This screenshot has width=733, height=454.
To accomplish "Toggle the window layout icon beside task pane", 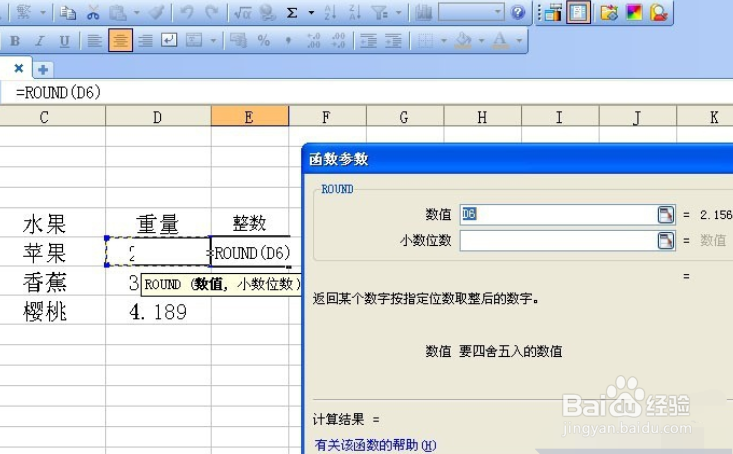I will point(553,13).
